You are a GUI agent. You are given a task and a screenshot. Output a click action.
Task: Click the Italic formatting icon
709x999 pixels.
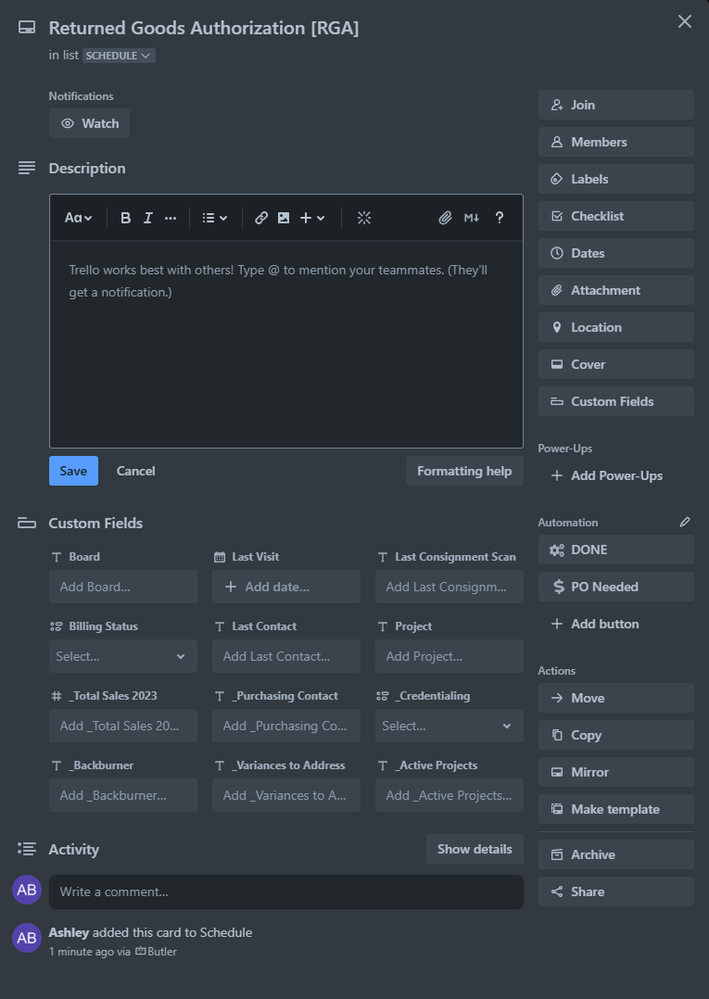pyautogui.click(x=148, y=218)
